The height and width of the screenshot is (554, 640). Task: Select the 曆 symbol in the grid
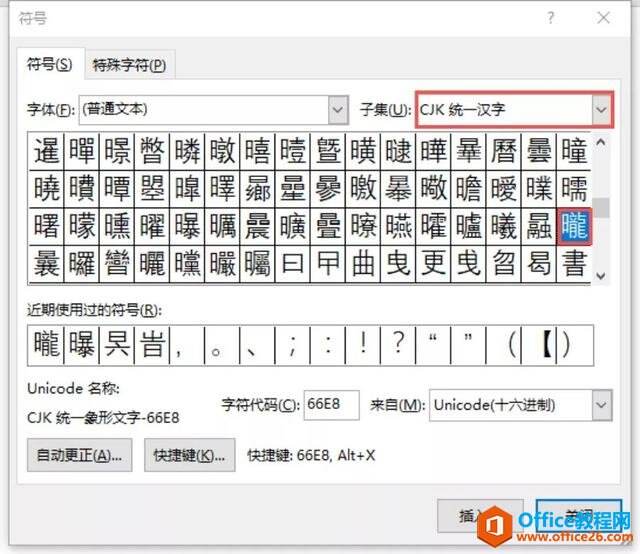click(x=503, y=151)
